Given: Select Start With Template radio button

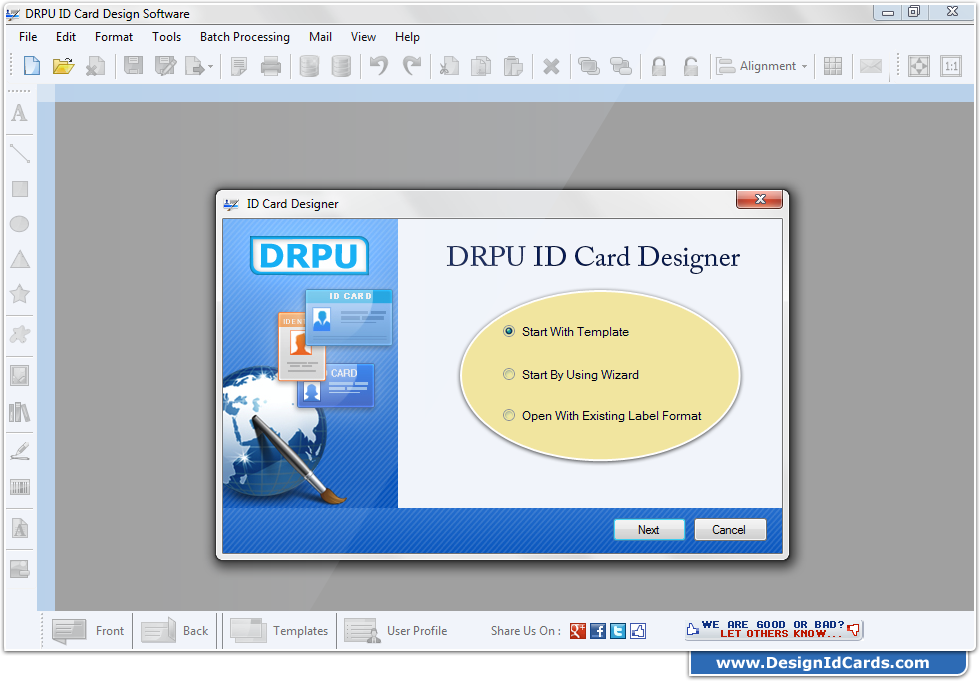Looking at the screenshot, I should coord(509,332).
